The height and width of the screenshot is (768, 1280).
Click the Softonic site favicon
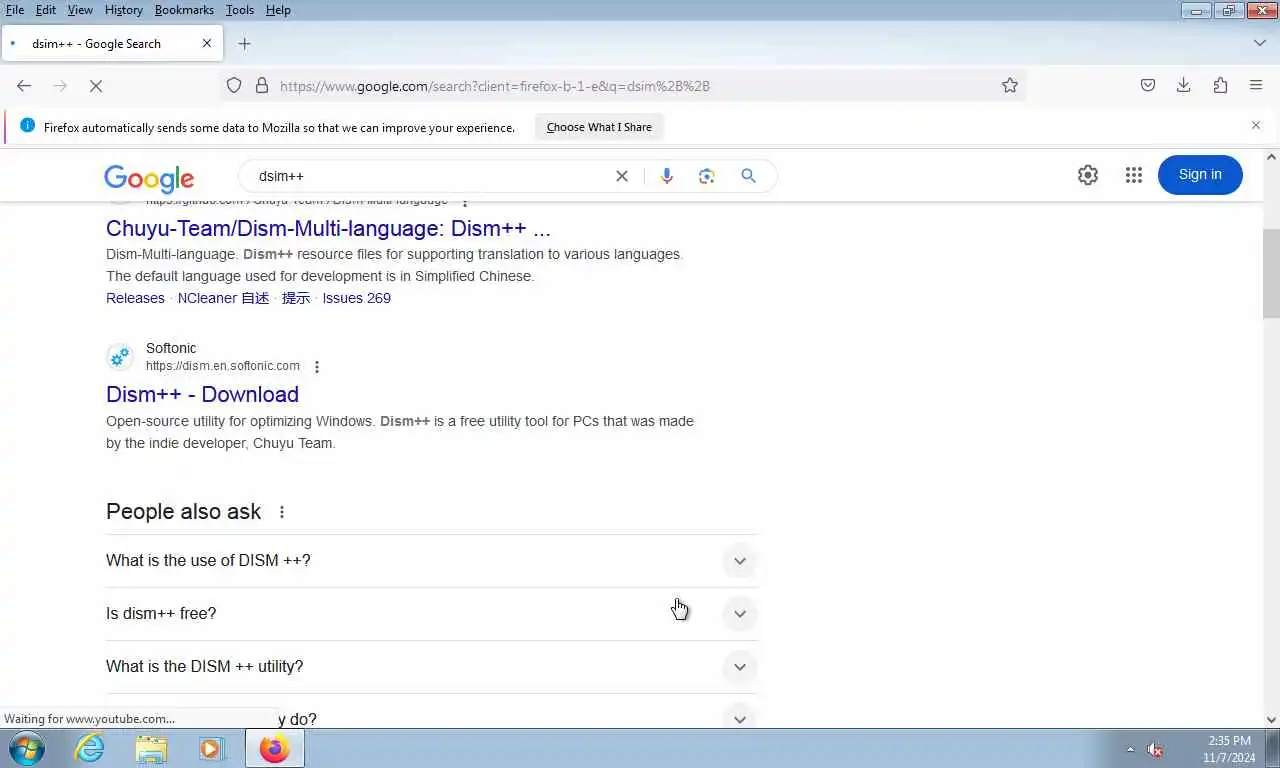pos(120,357)
